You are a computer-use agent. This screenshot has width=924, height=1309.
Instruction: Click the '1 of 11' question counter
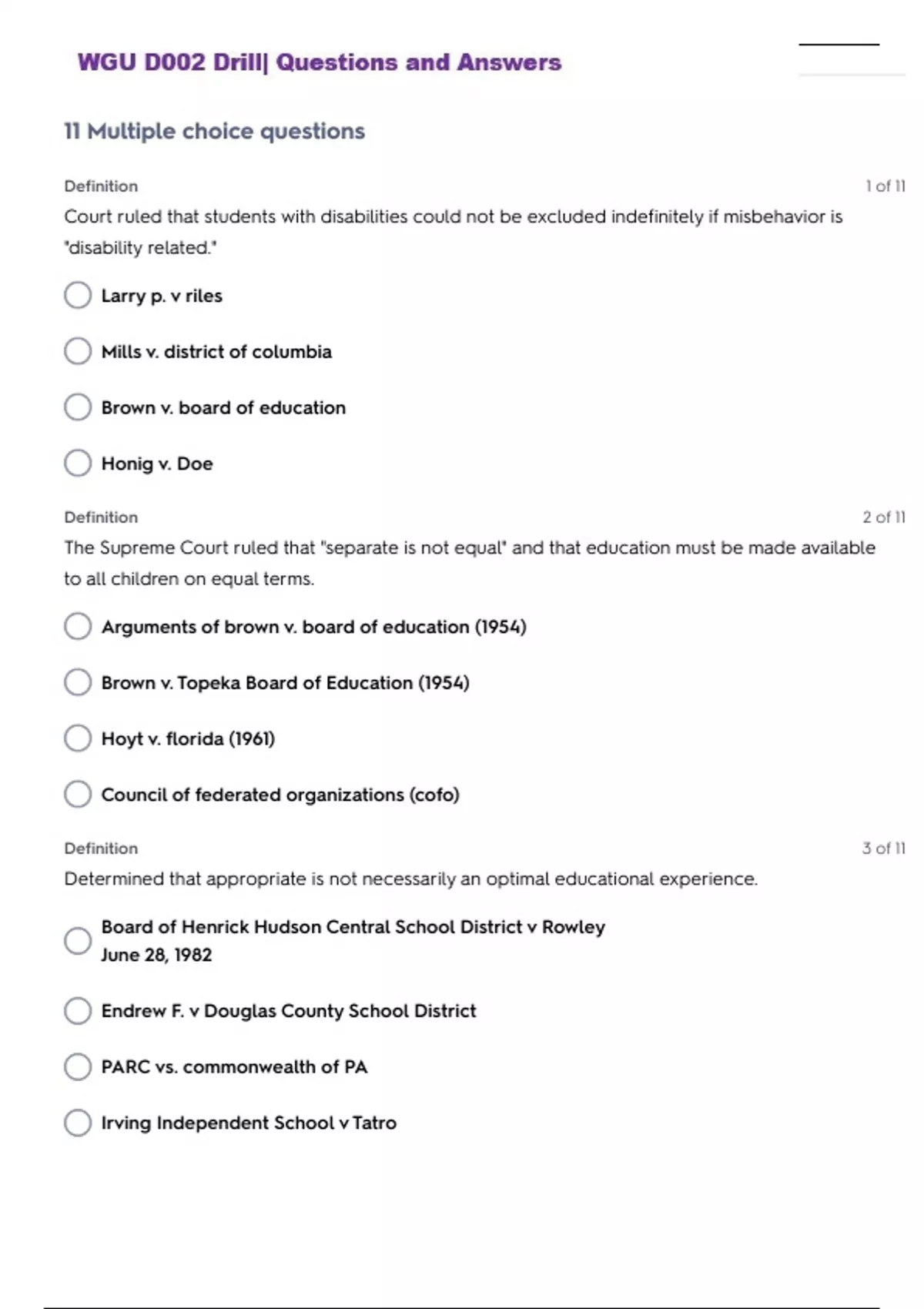click(885, 186)
